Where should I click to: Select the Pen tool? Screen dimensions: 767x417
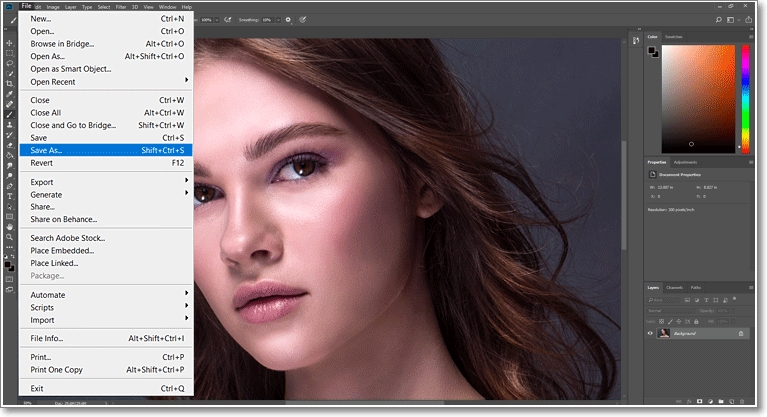(x=9, y=186)
